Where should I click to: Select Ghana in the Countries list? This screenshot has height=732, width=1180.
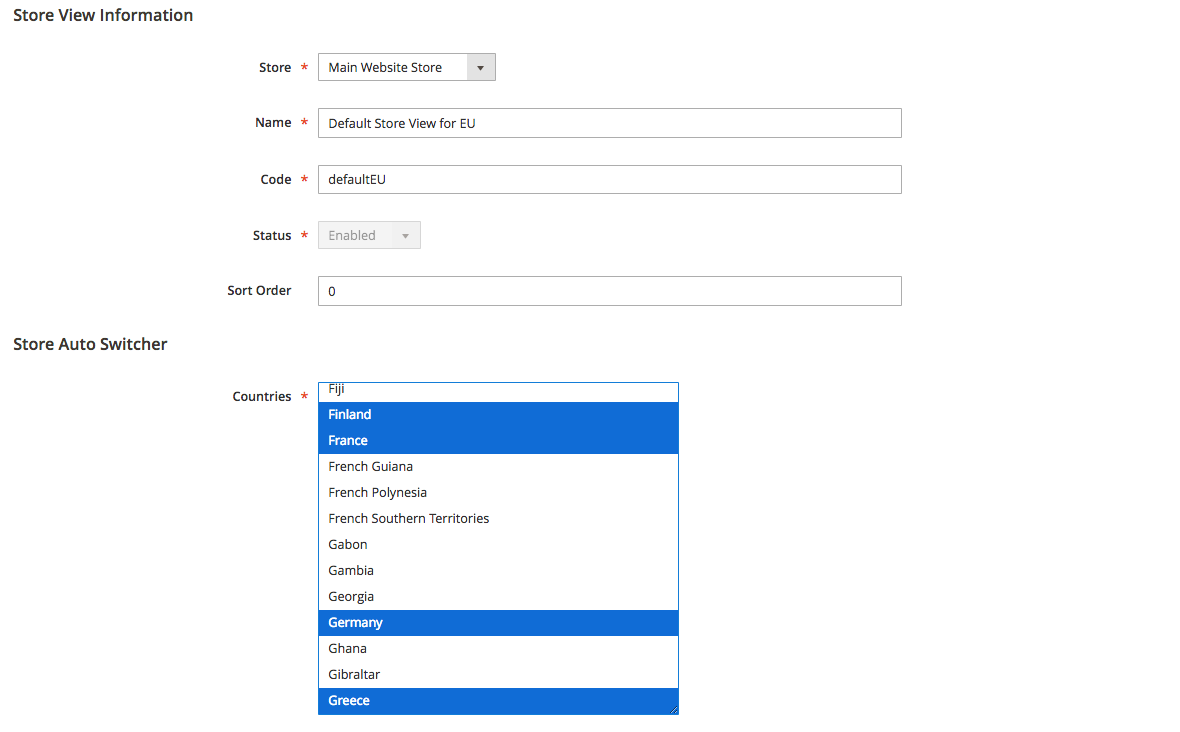tap(498, 648)
